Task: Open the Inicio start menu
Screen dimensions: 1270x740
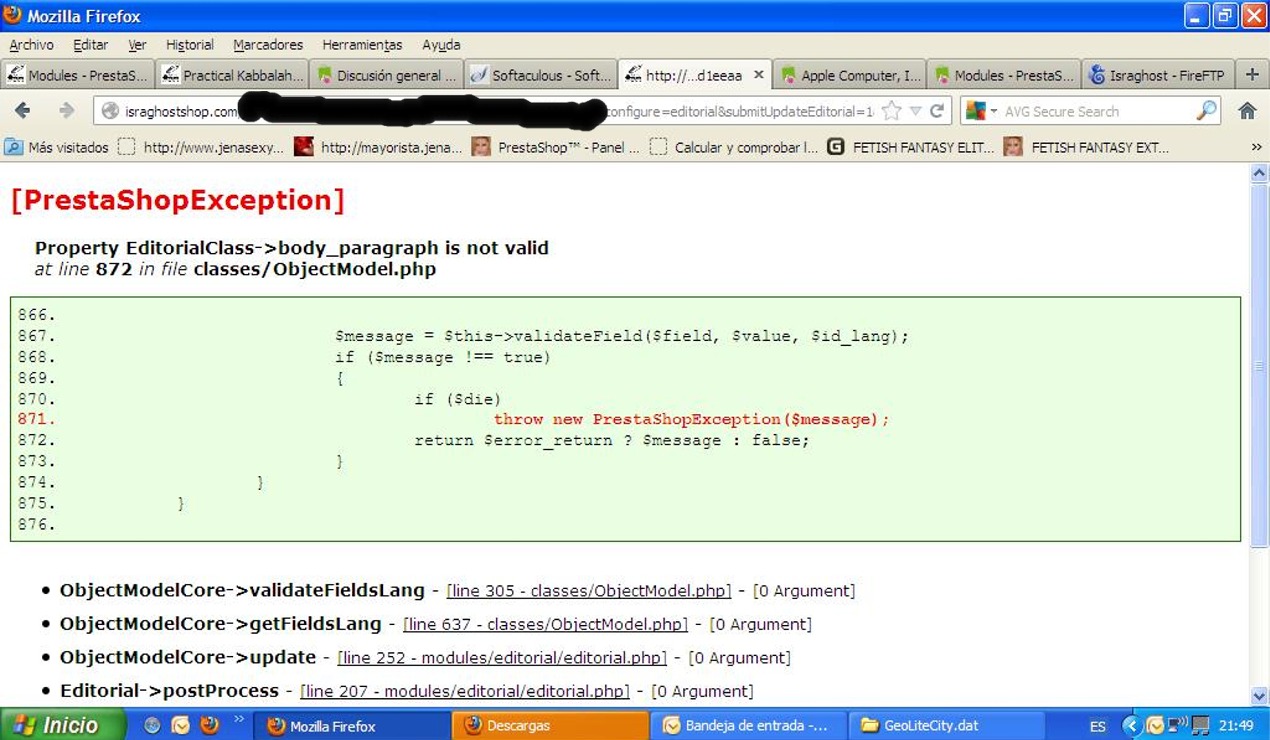Action: [63, 725]
